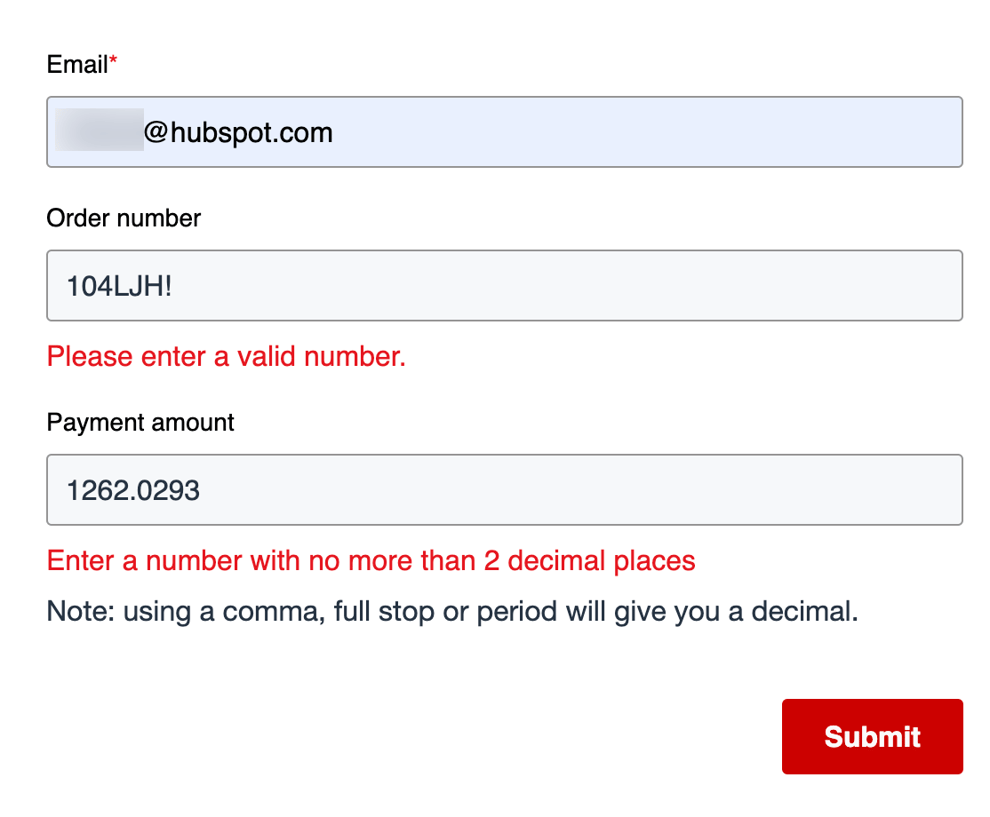Screen dimensions: 990x817
Task: Place cursor on the 1262.0293 payment value
Action: pos(133,491)
